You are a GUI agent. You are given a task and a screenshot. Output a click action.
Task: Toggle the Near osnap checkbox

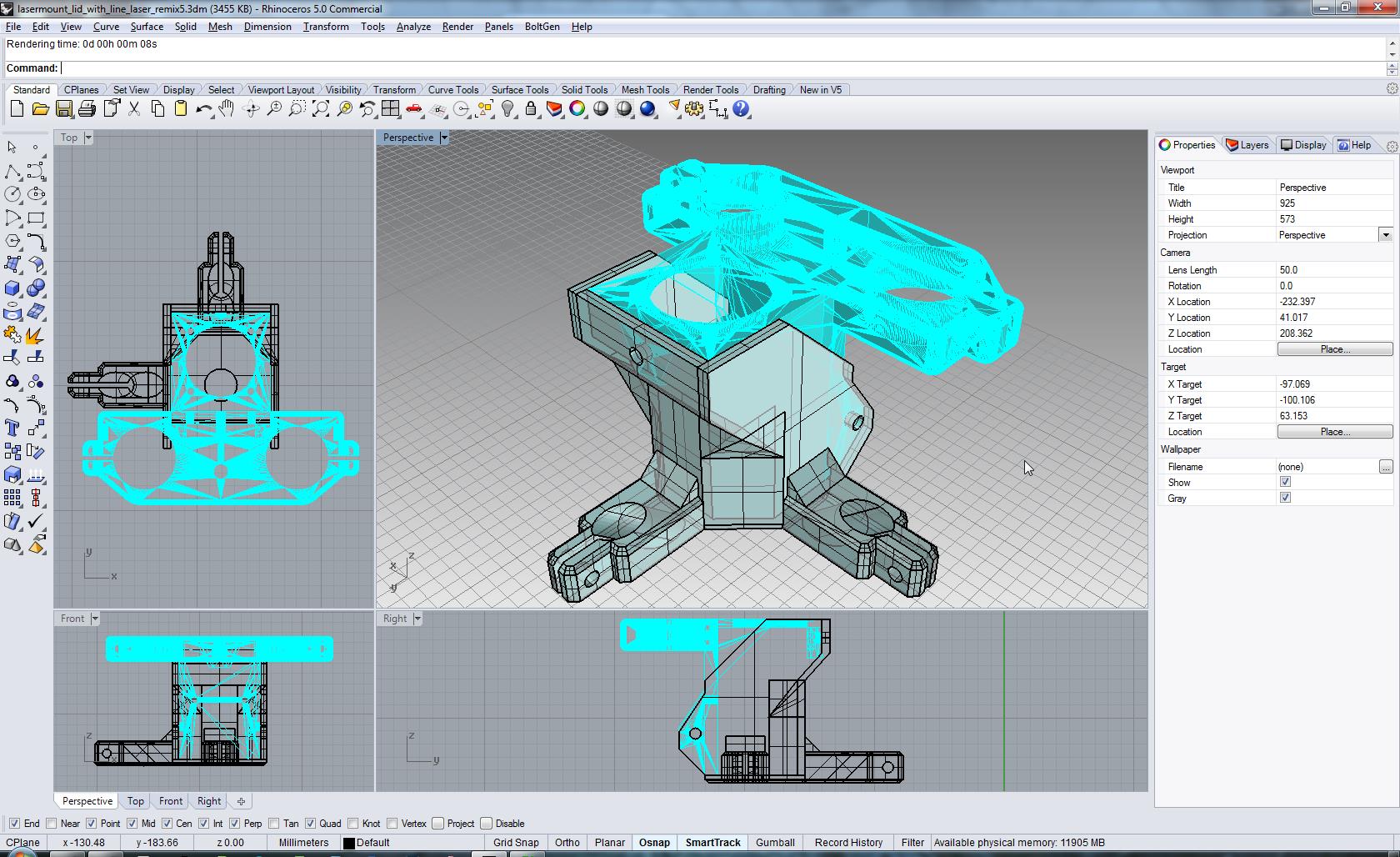pos(52,824)
